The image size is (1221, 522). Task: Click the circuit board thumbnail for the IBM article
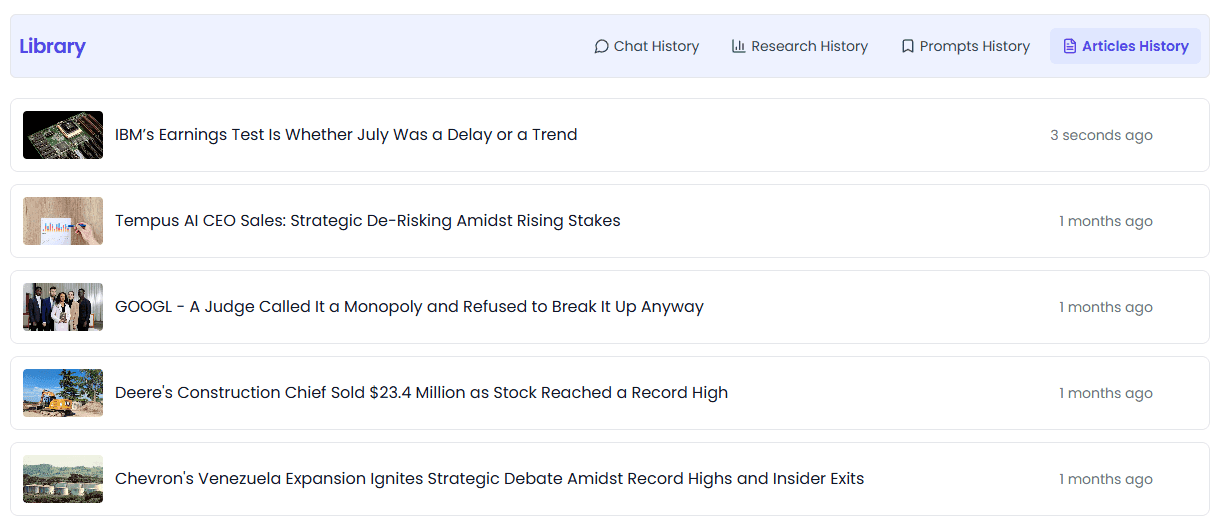63,135
